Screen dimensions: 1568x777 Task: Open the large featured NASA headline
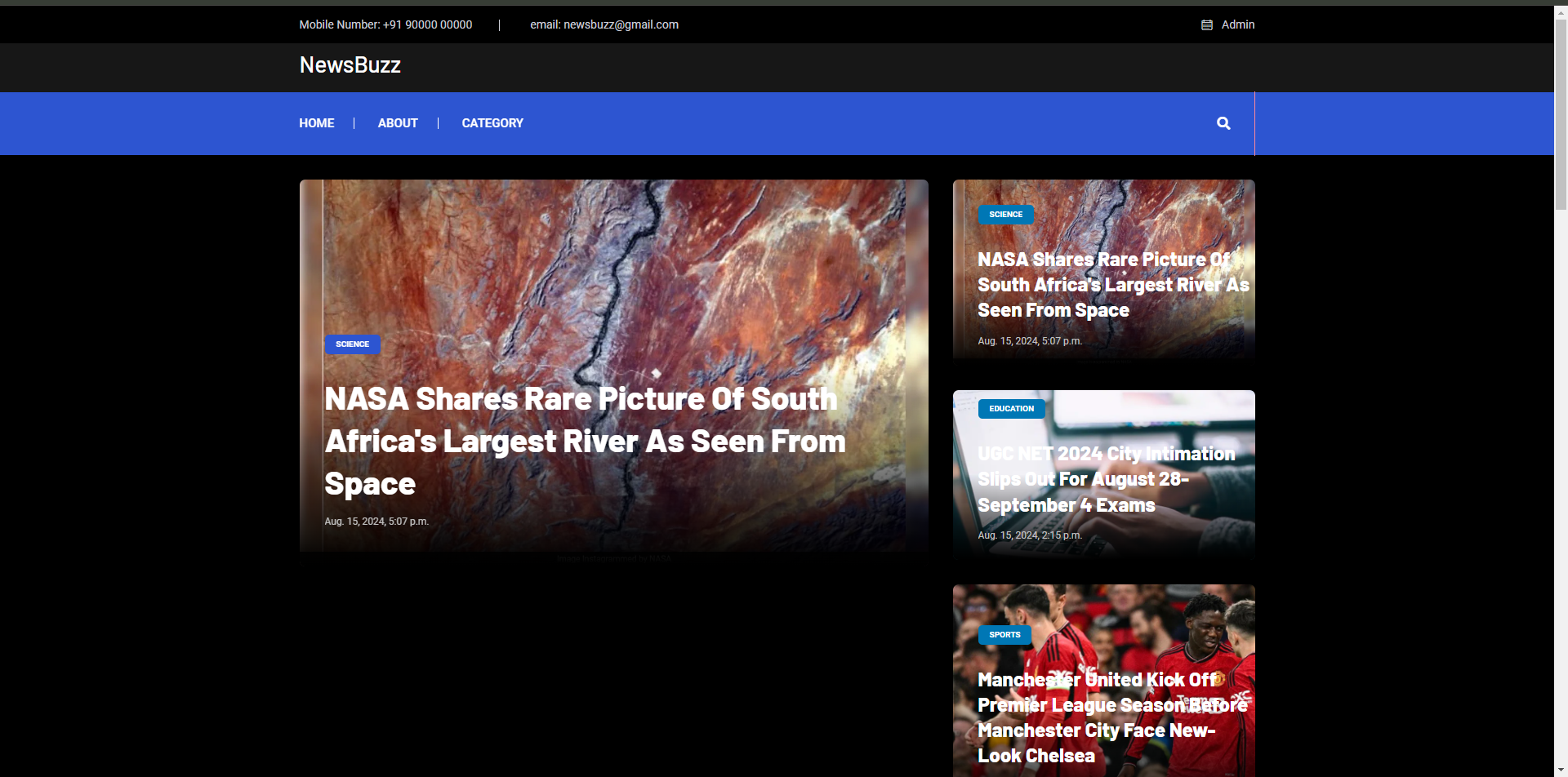pos(584,441)
